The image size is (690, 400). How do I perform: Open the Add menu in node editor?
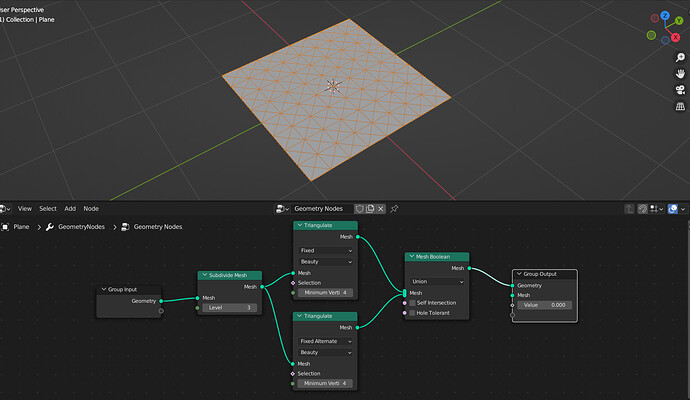(70, 209)
